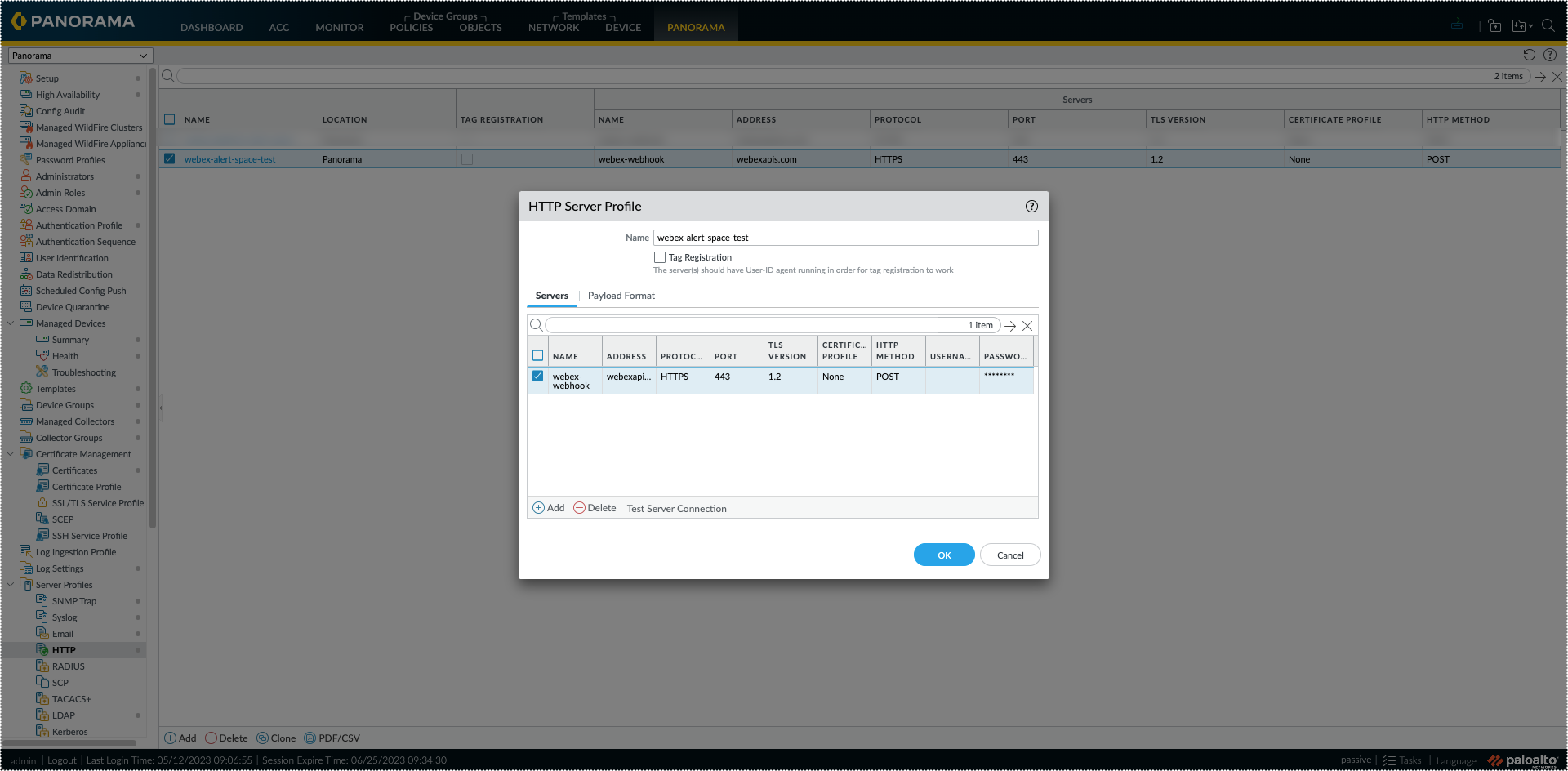Click the Name input field in the dialog
Image resolution: width=1568 pixels, height=771 pixels.
846,238
